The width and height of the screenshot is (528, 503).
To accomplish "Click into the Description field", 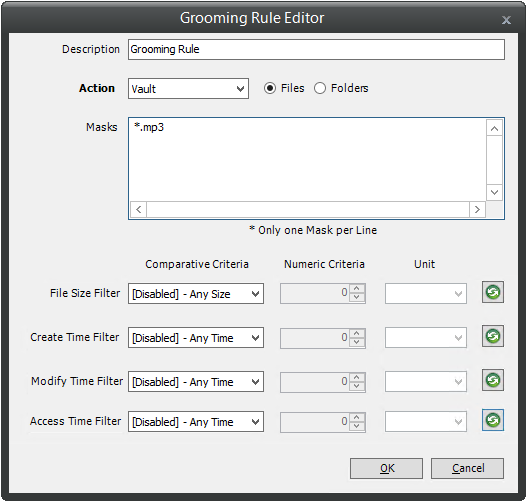I will pyautogui.click(x=316, y=49).
